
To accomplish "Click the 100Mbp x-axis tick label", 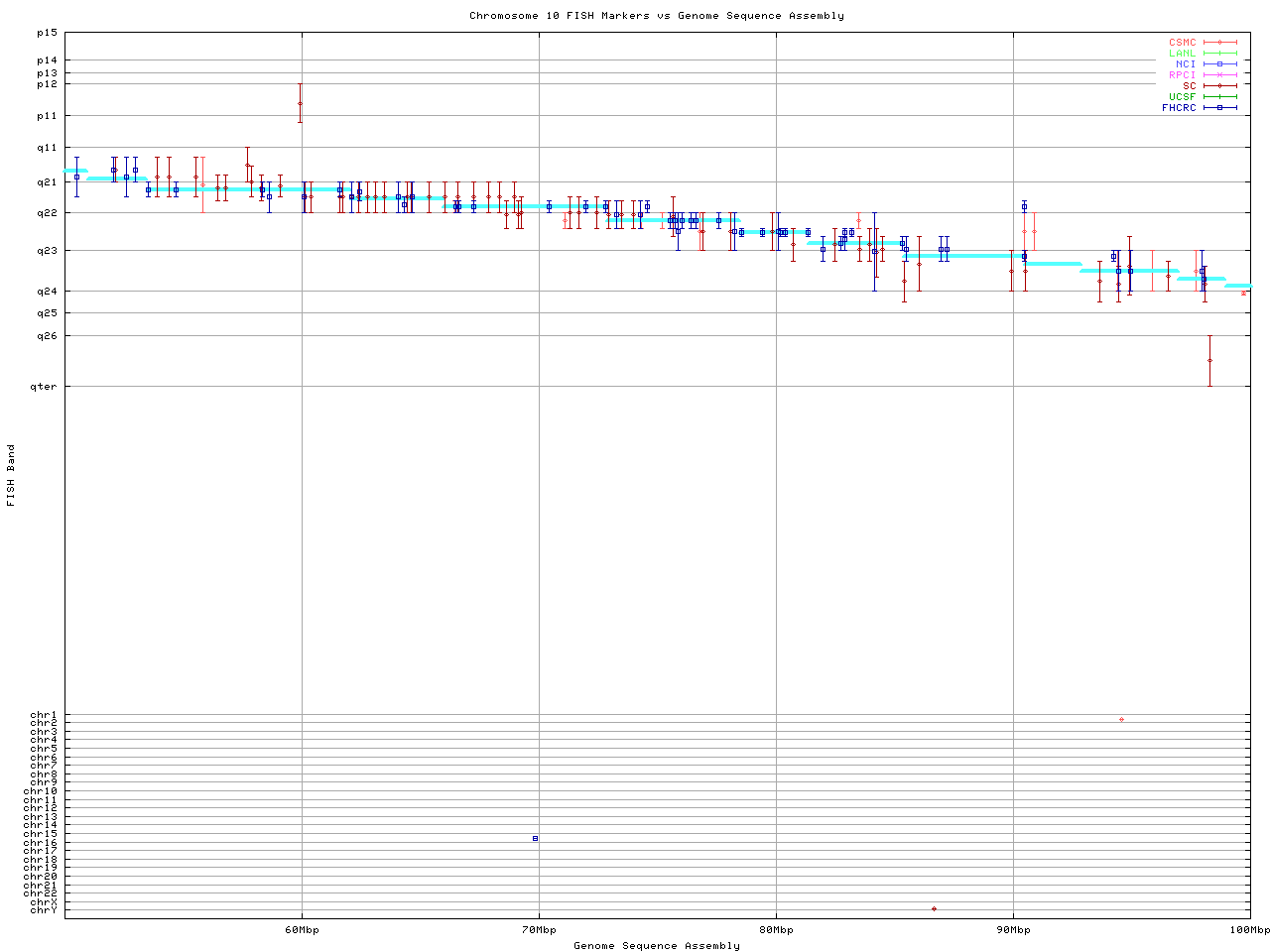I will coord(1249,929).
